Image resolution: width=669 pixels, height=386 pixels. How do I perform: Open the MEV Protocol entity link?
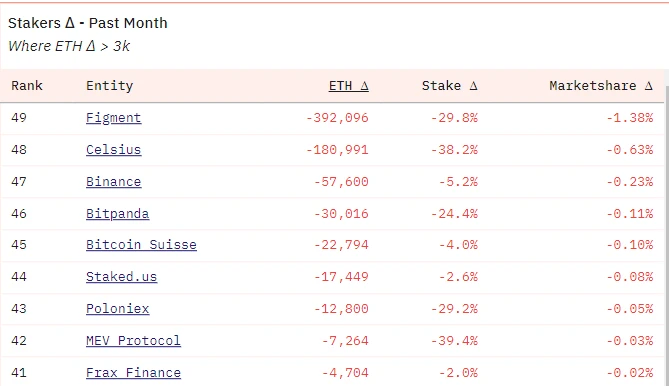(133, 341)
